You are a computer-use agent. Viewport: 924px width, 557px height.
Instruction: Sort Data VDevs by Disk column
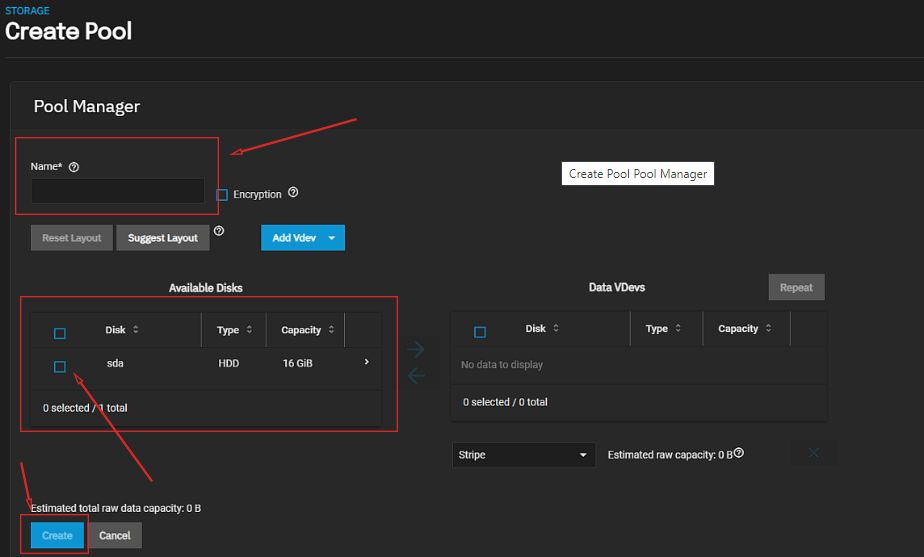click(536, 329)
